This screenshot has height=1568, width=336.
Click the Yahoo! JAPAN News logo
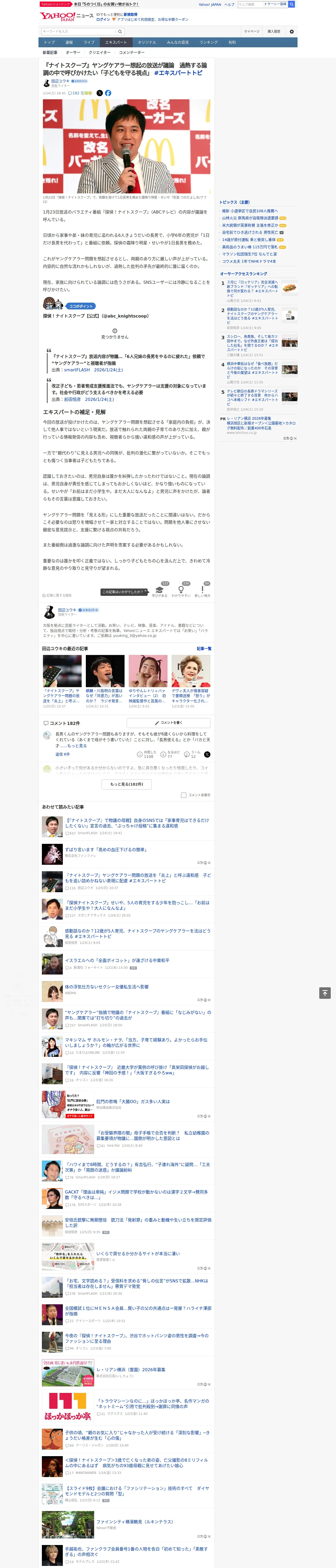click(x=66, y=16)
